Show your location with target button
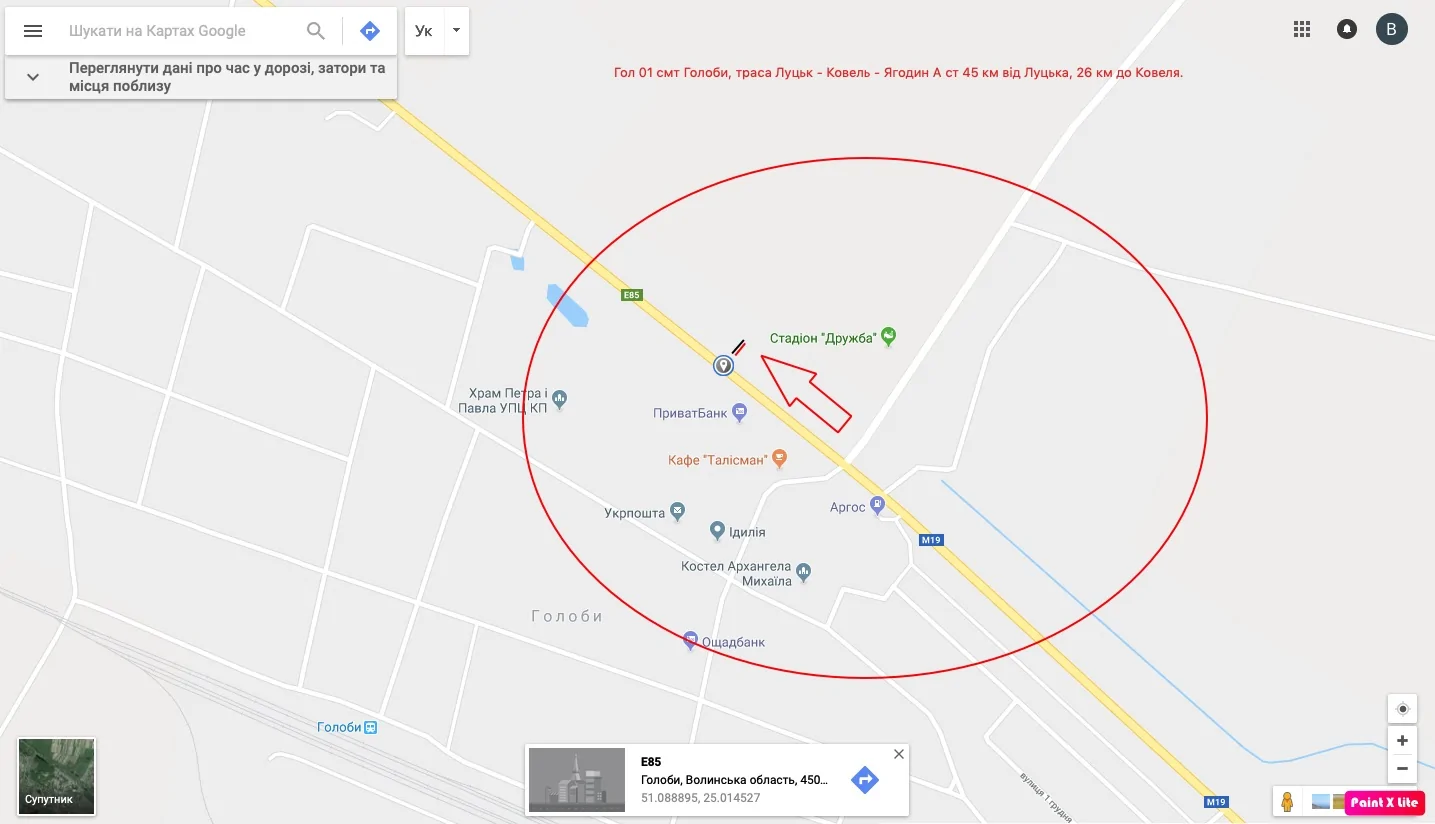1435x824 pixels. click(1402, 709)
